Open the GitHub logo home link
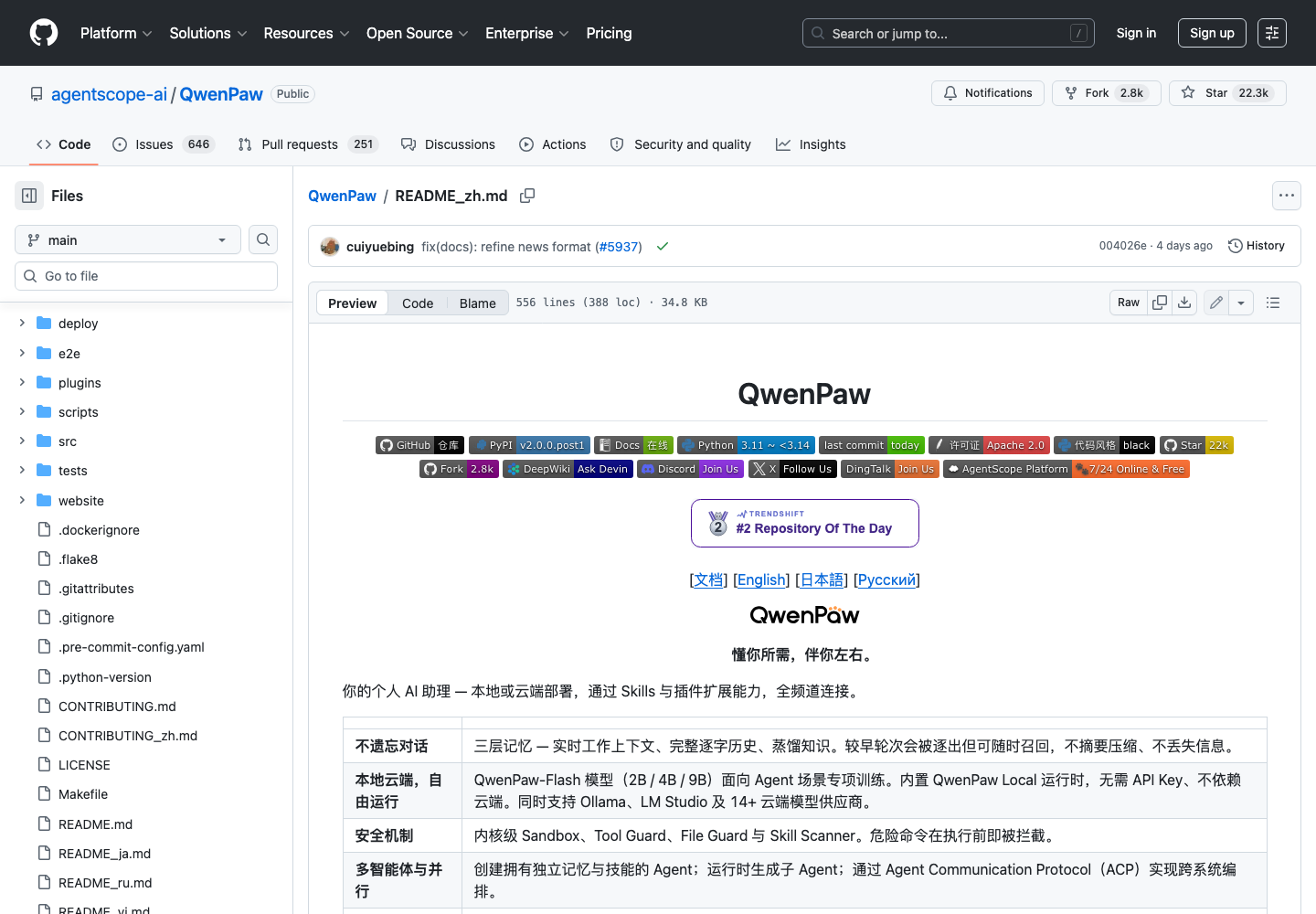 [x=44, y=33]
